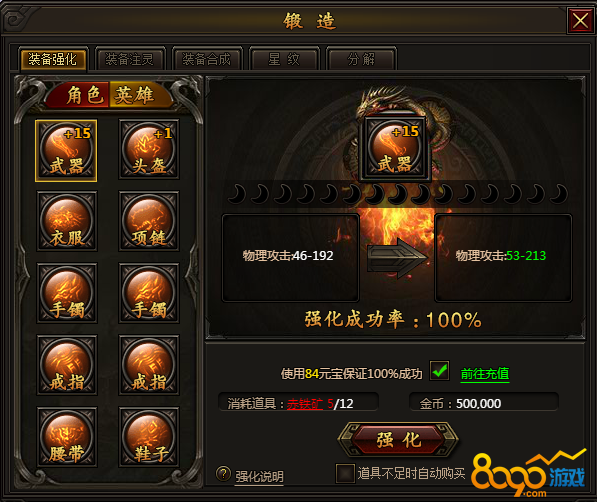Switch to the 星纹 tab
Viewport: 597px width, 502px height.
click(284, 59)
